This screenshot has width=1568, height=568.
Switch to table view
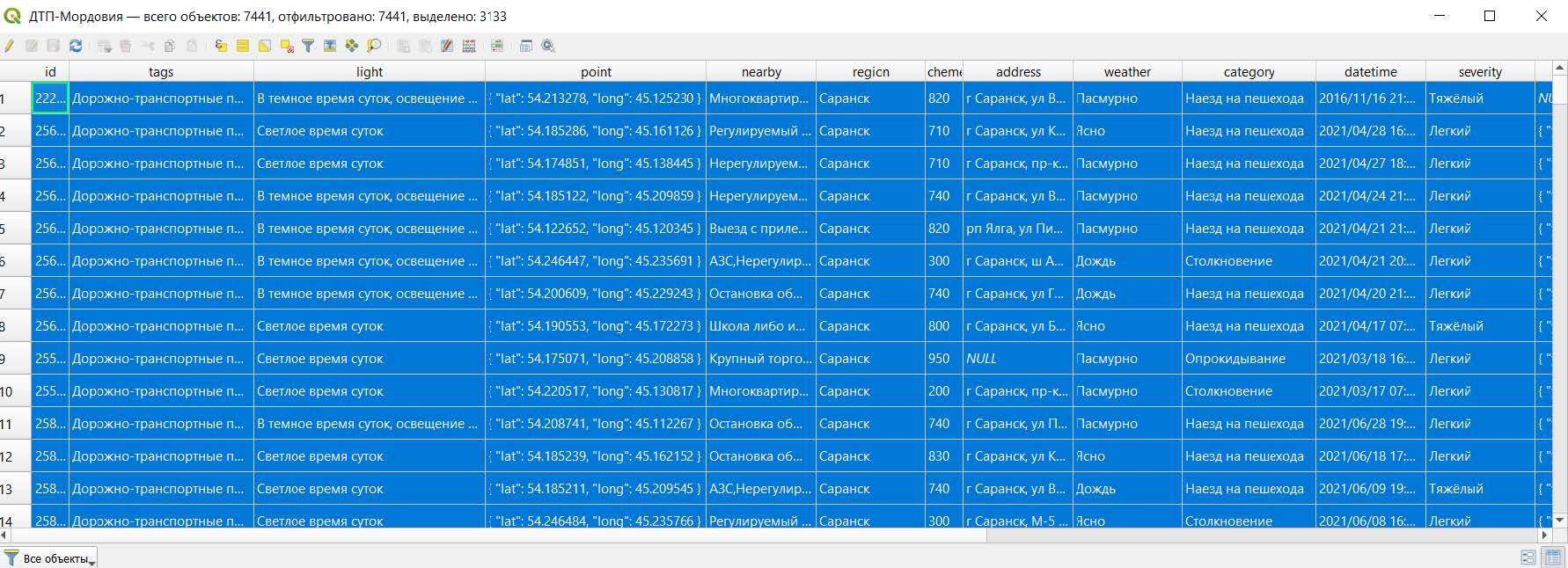pos(1553,557)
